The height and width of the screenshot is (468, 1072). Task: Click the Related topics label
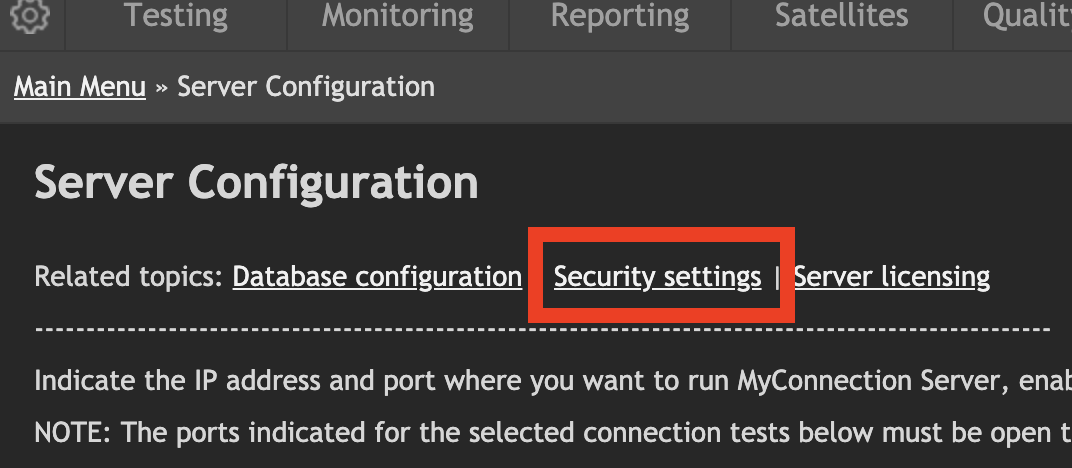point(129,277)
